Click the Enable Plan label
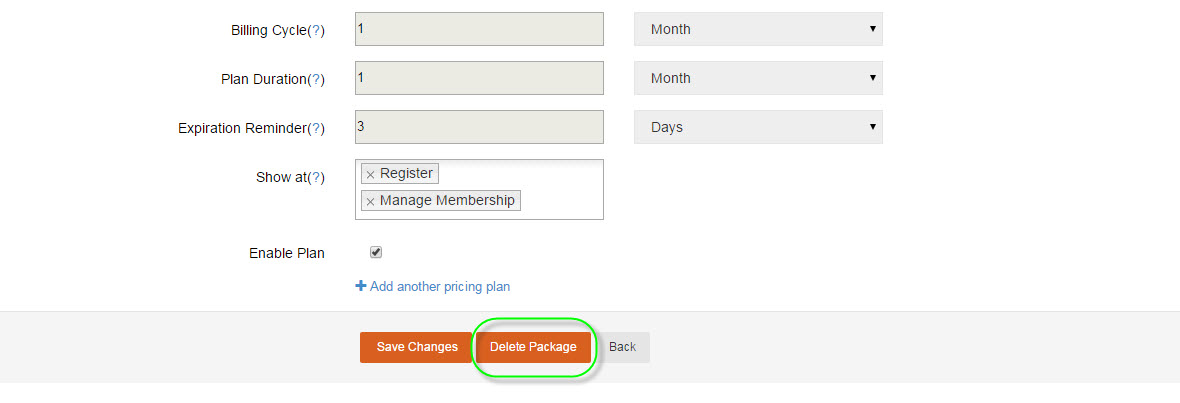The image size is (1180, 403). (x=287, y=254)
